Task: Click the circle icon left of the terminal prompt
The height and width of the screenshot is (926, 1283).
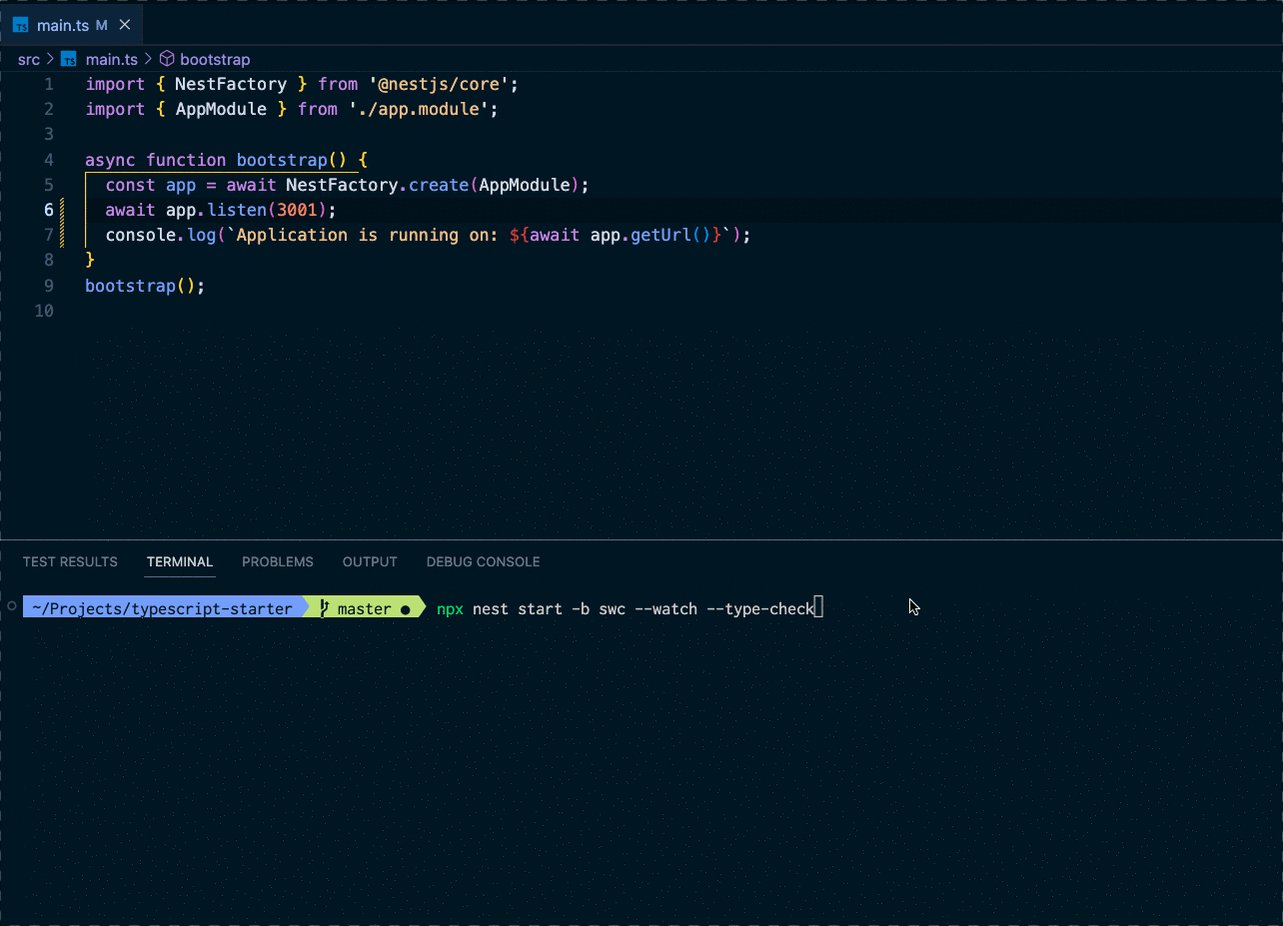Action: [x=11, y=606]
